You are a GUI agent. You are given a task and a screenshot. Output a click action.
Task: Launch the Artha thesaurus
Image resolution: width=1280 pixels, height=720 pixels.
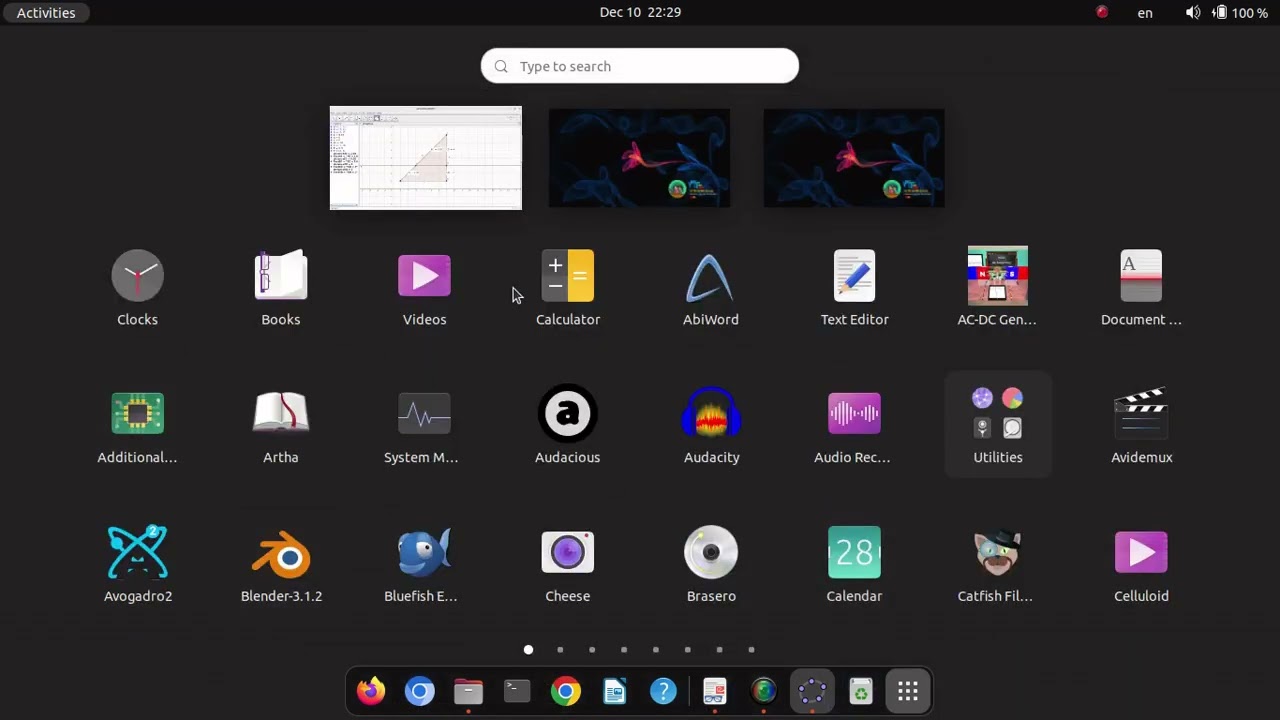pyautogui.click(x=281, y=426)
